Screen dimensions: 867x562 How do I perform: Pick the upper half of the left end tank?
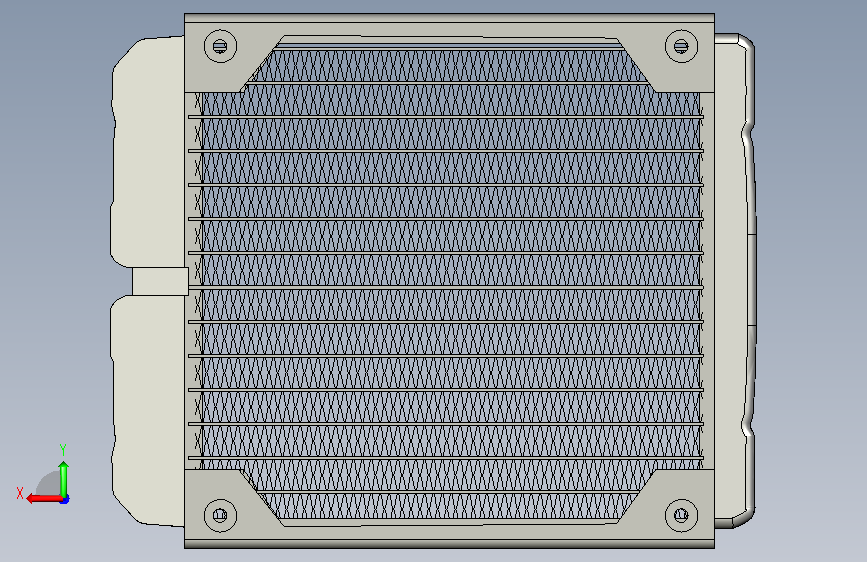148,152
